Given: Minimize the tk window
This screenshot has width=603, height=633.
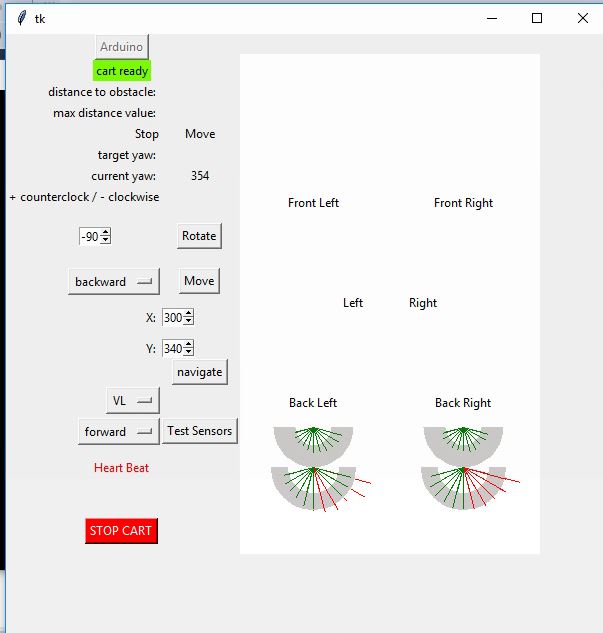Looking at the screenshot, I should [x=492, y=18].
